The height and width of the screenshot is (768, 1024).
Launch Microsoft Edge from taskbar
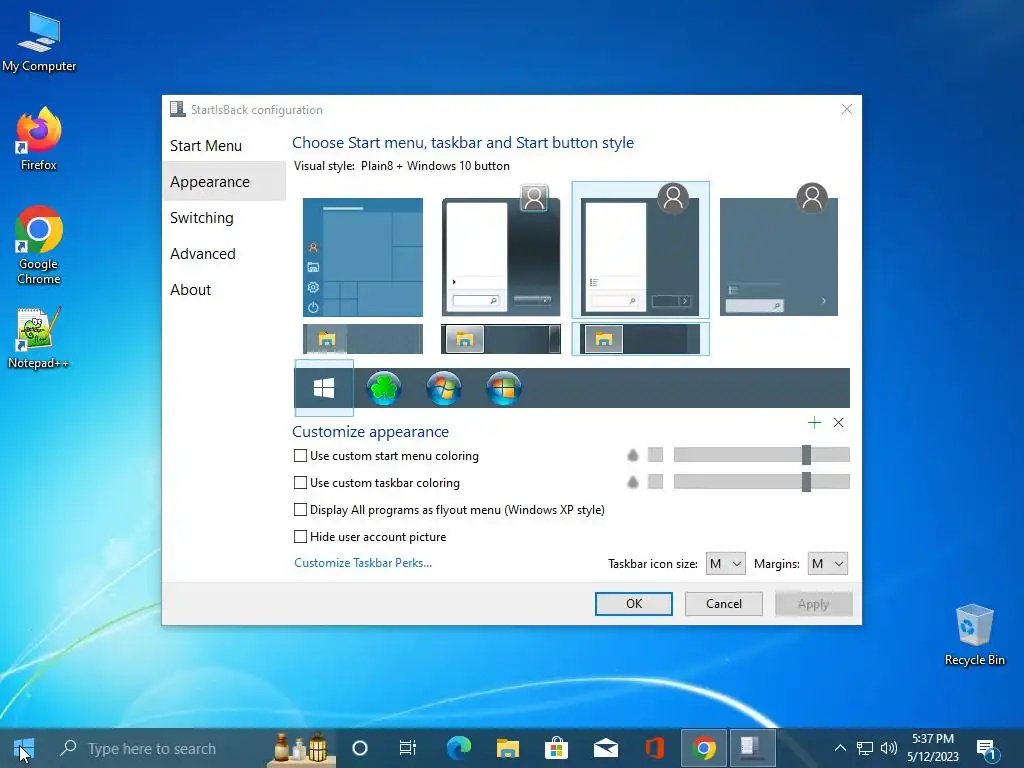tap(458, 748)
